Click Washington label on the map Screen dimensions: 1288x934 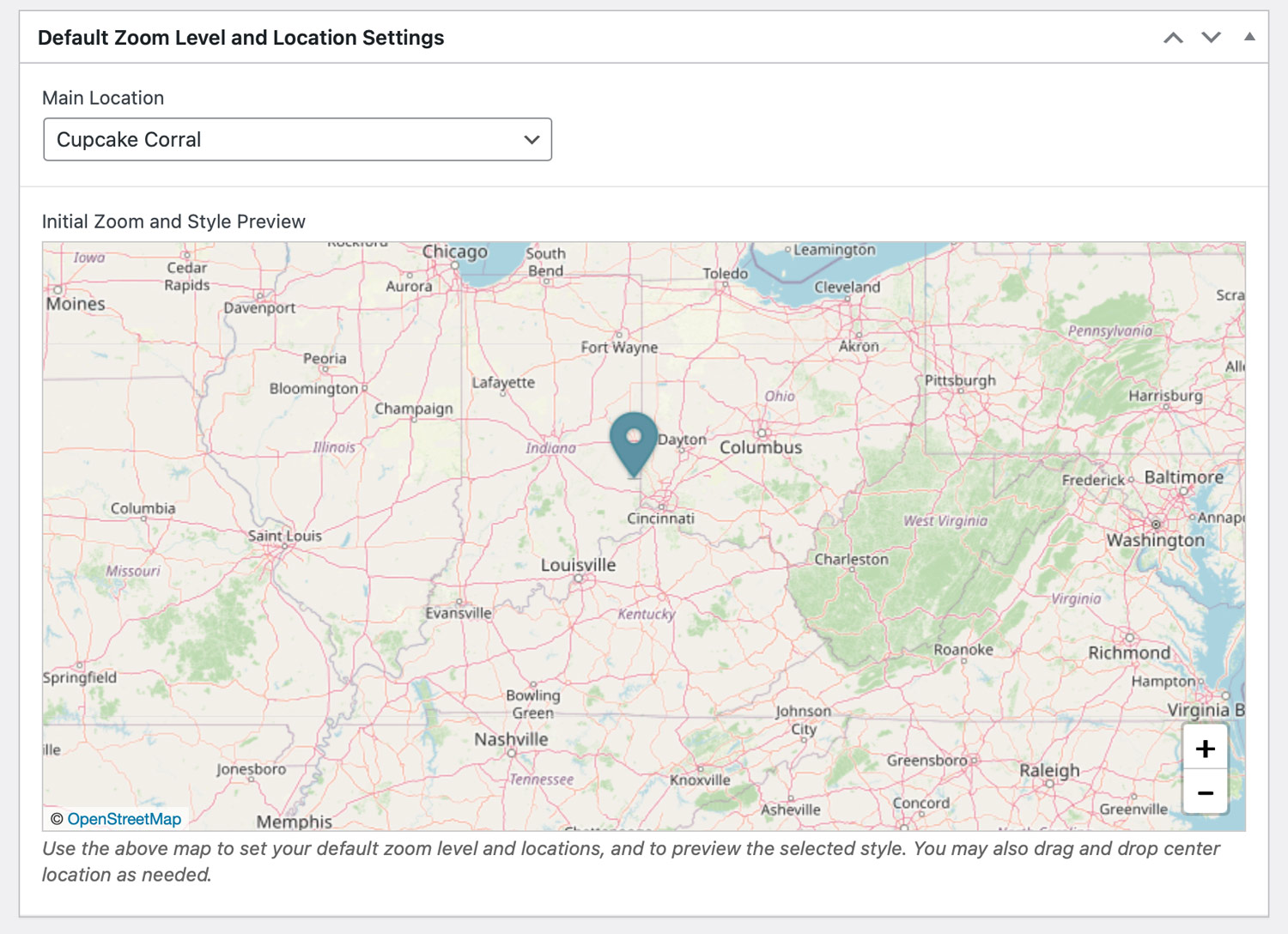tap(1155, 540)
